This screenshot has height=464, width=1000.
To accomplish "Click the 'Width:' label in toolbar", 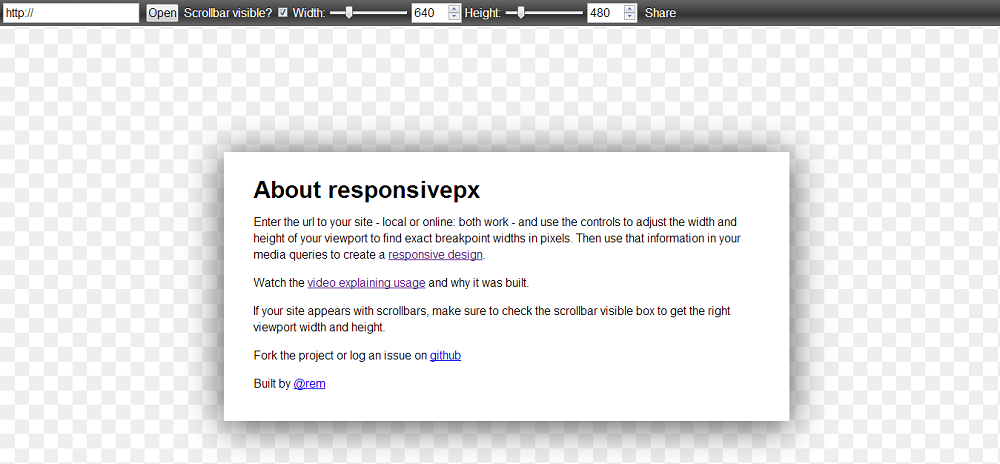I will [308, 13].
